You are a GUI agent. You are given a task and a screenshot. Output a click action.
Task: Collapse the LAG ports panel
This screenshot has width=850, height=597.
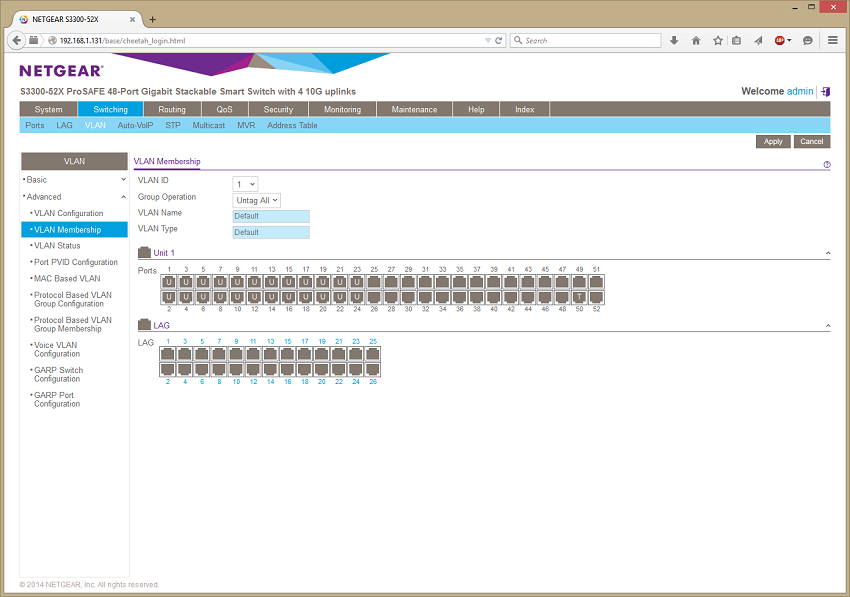coord(828,326)
